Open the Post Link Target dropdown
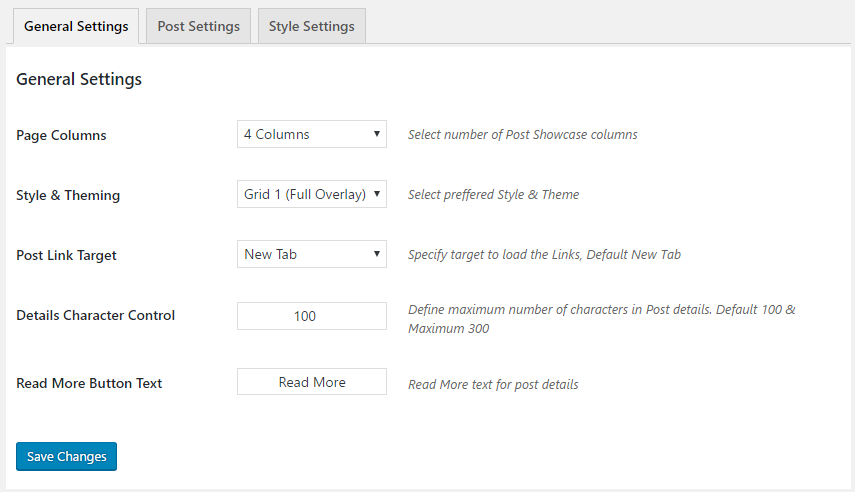855x492 pixels. pos(312,254)
